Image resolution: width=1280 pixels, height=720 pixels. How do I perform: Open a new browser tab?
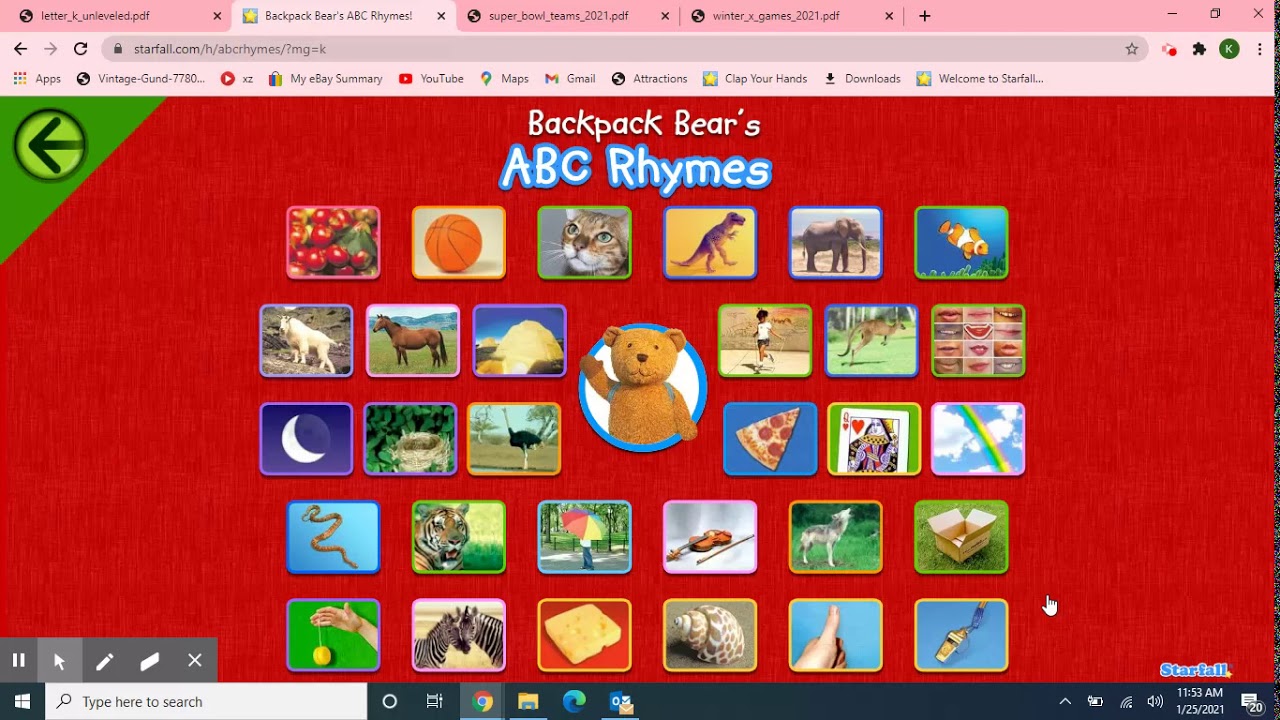click(924, 16)
